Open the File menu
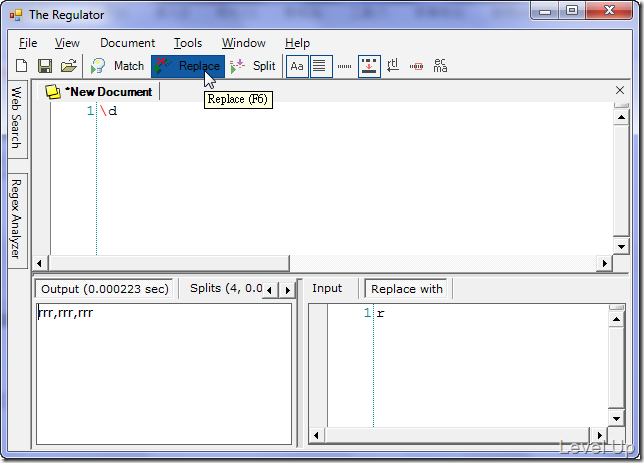This screenshot has height=463, width=644. 28,43
